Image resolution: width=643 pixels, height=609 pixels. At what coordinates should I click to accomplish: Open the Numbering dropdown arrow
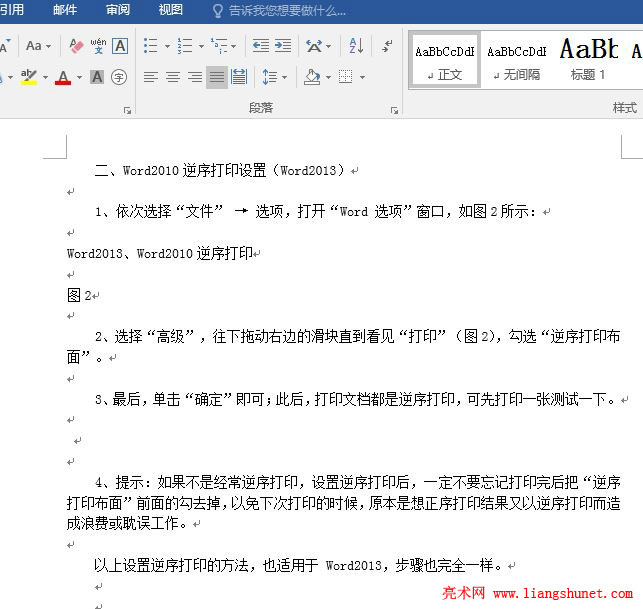coord(201,46)
